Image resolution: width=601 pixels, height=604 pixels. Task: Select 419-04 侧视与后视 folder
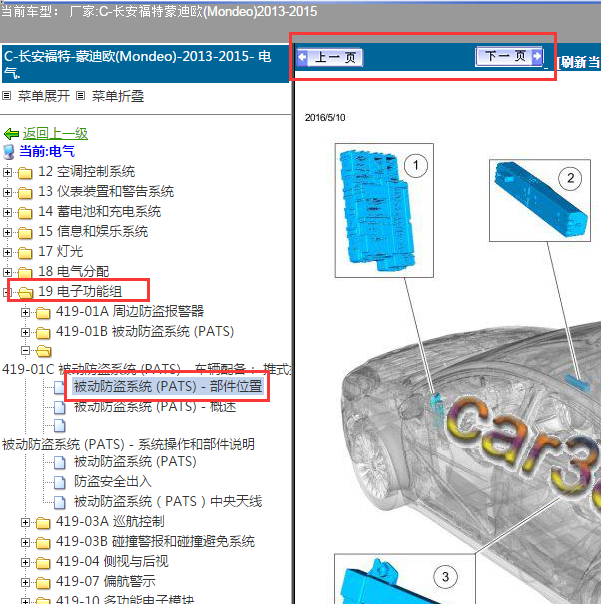[112, 562]
